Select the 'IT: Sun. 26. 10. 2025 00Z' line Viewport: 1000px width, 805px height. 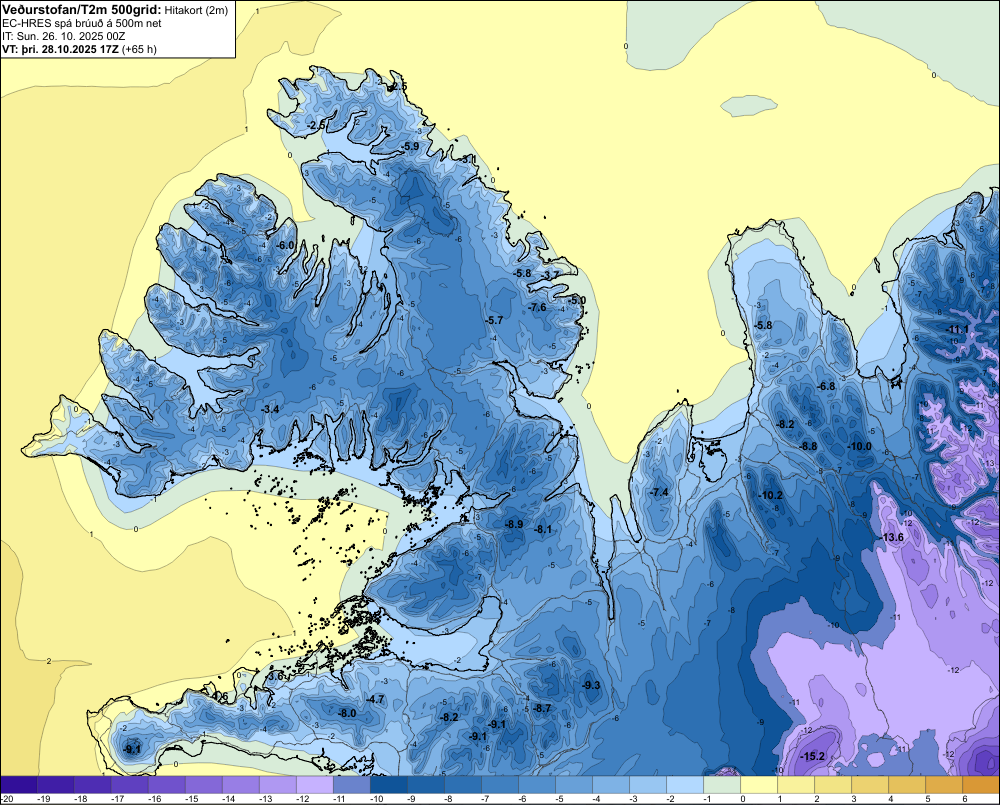[64, 36]
